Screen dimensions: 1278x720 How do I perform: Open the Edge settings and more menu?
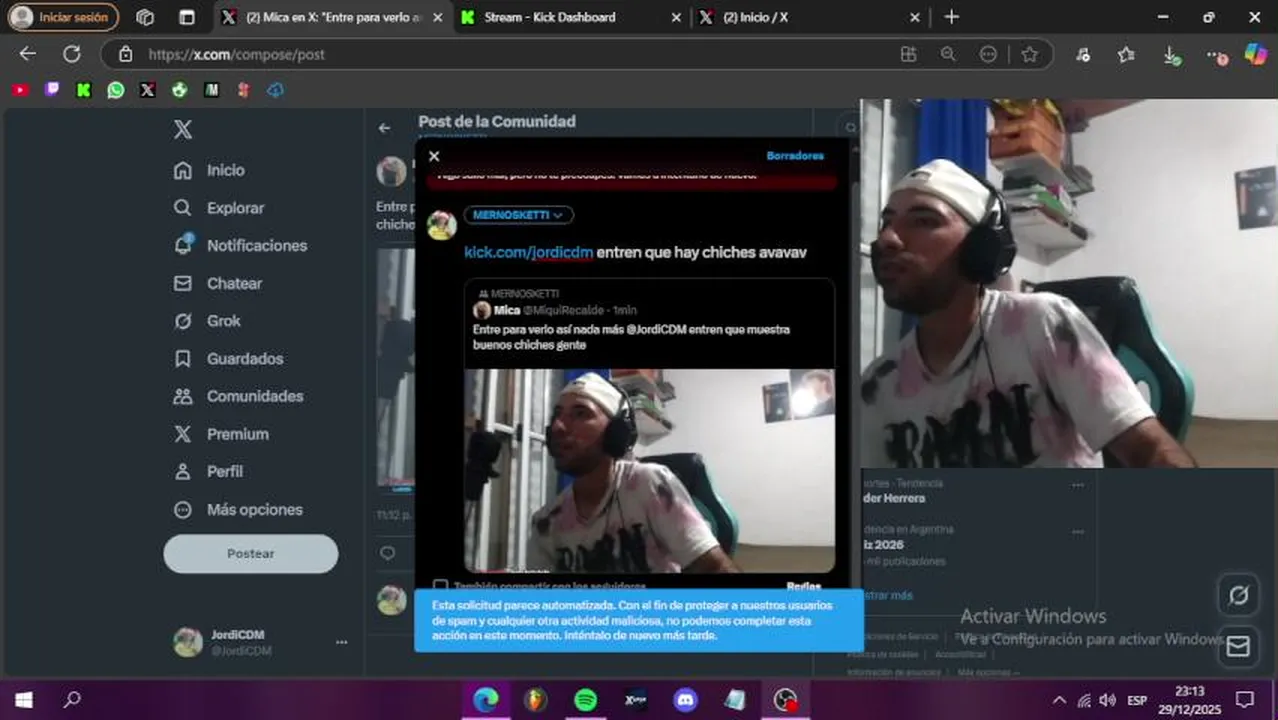click(x=1215, y=55)
